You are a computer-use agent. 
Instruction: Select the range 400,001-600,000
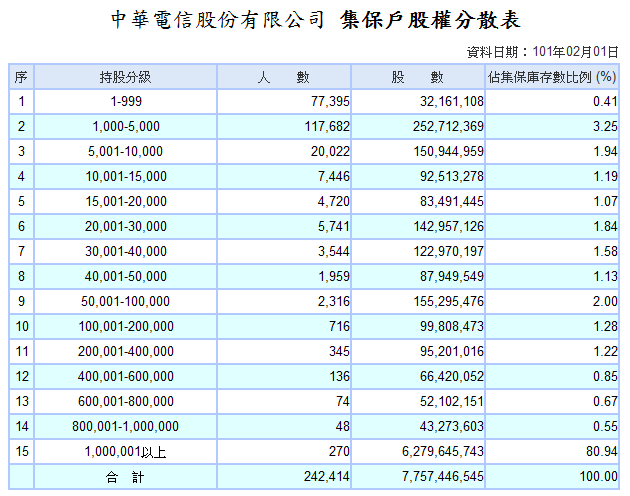coord(126,377)
